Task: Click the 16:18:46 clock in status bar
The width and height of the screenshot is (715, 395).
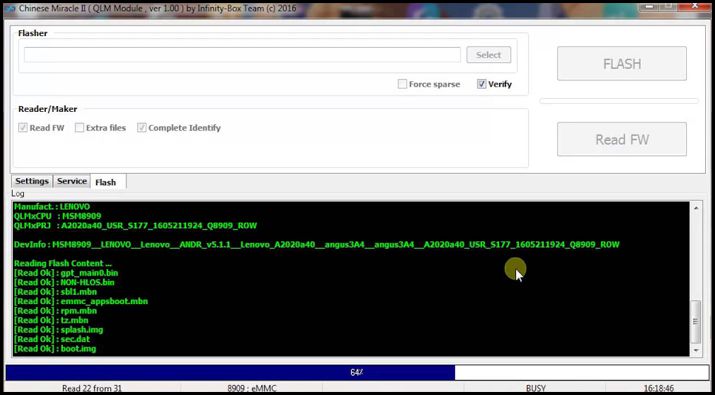Action: point(658,389)
